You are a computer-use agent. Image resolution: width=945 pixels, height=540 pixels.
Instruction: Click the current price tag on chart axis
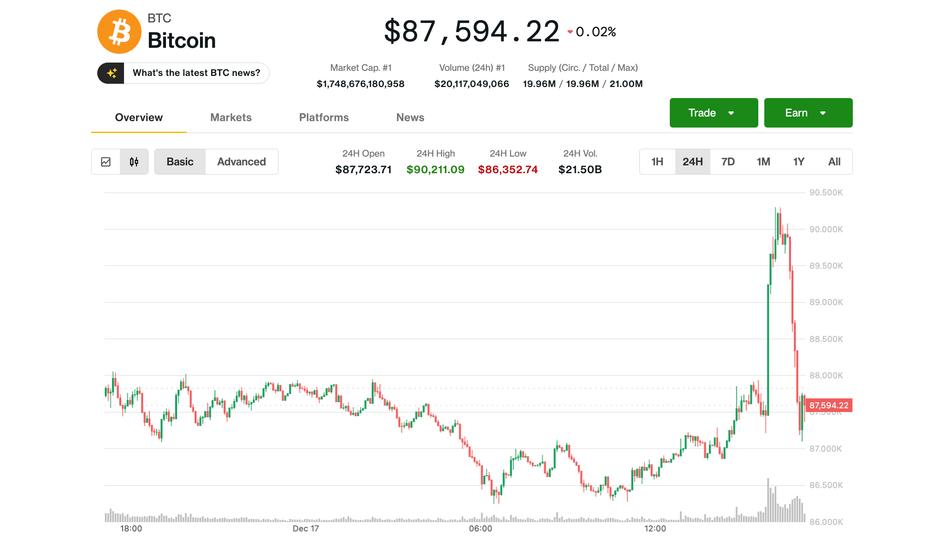[829, 405]
